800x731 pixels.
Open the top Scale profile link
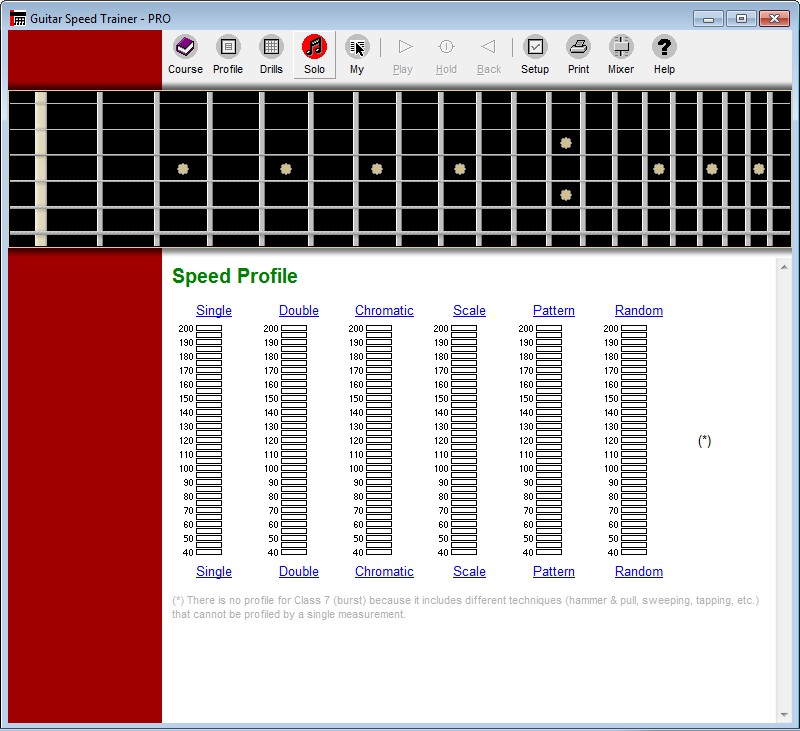tap(469, 310)
